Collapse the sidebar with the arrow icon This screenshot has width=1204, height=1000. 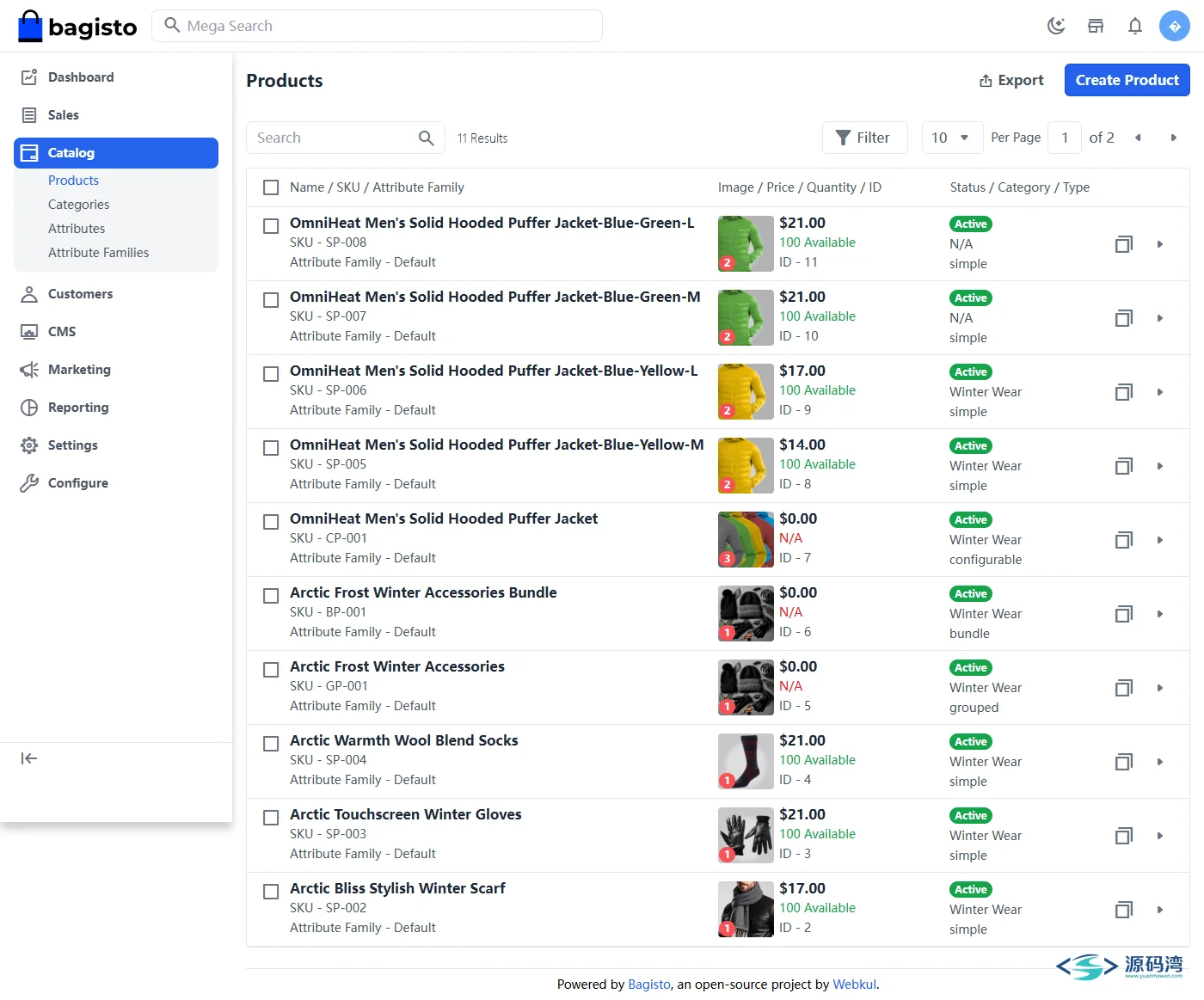click(29, 758)
